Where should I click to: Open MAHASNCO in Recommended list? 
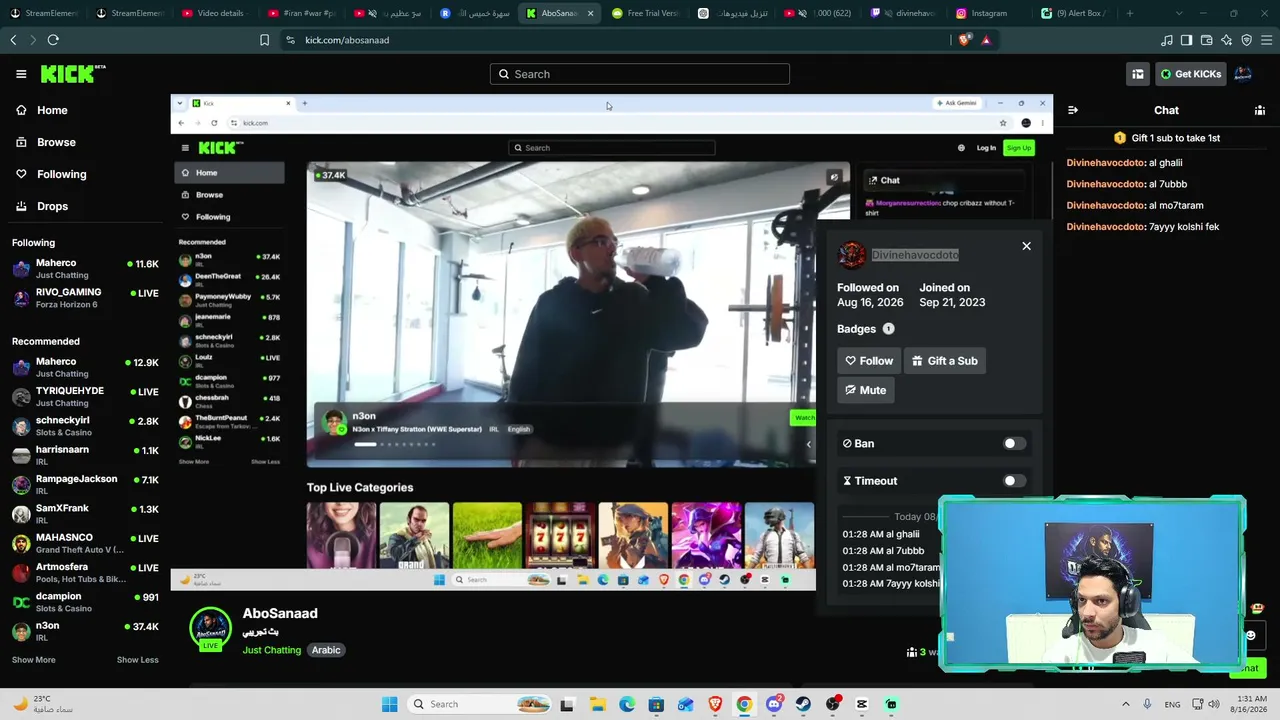pos(85,543)
